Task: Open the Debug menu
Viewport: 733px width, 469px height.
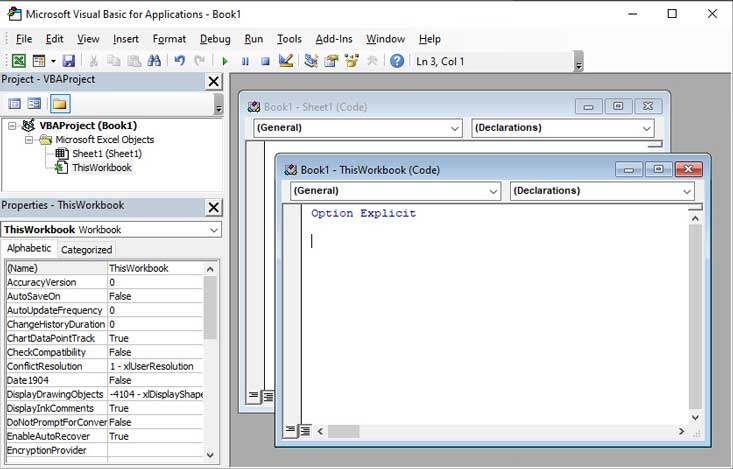Action: coord(215,39)
